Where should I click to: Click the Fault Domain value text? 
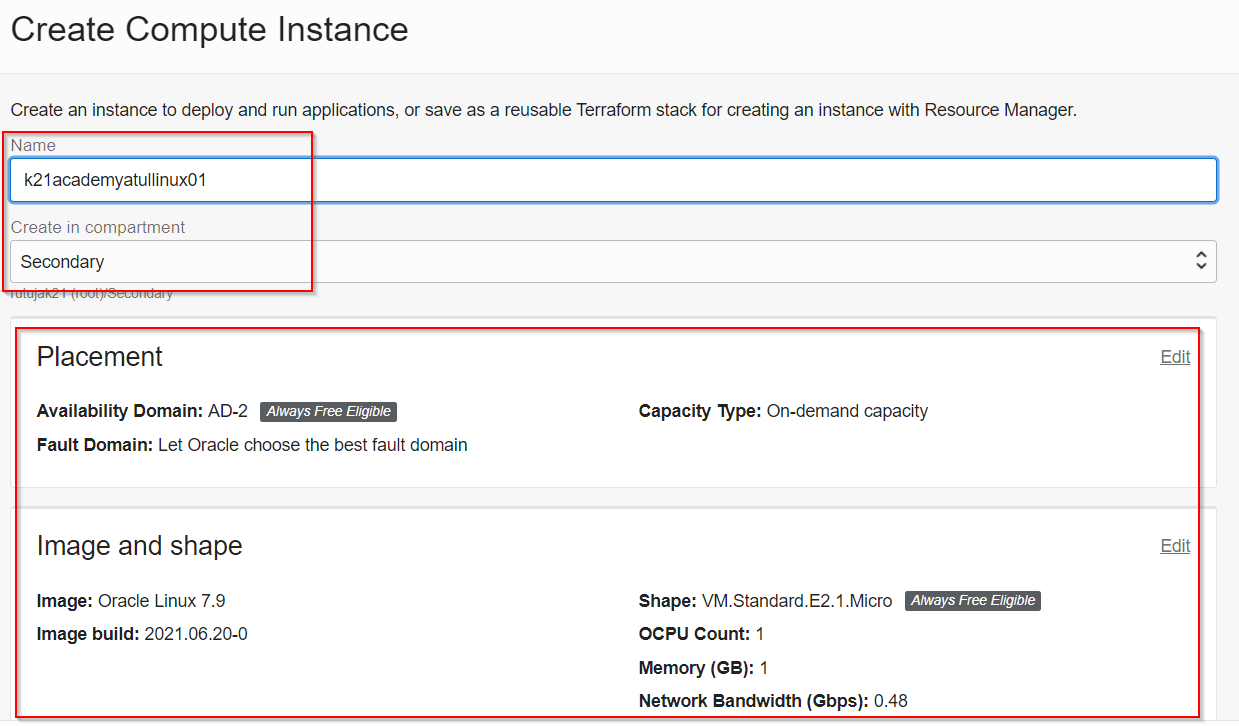point(312,445)
